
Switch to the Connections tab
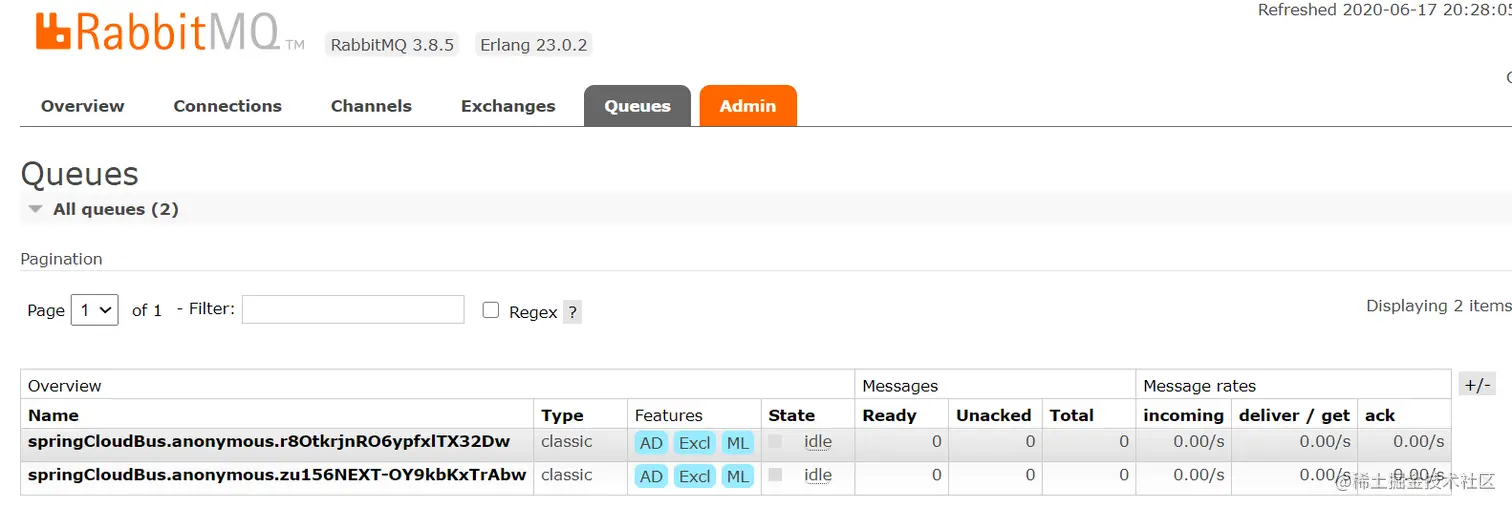point(228,106)
